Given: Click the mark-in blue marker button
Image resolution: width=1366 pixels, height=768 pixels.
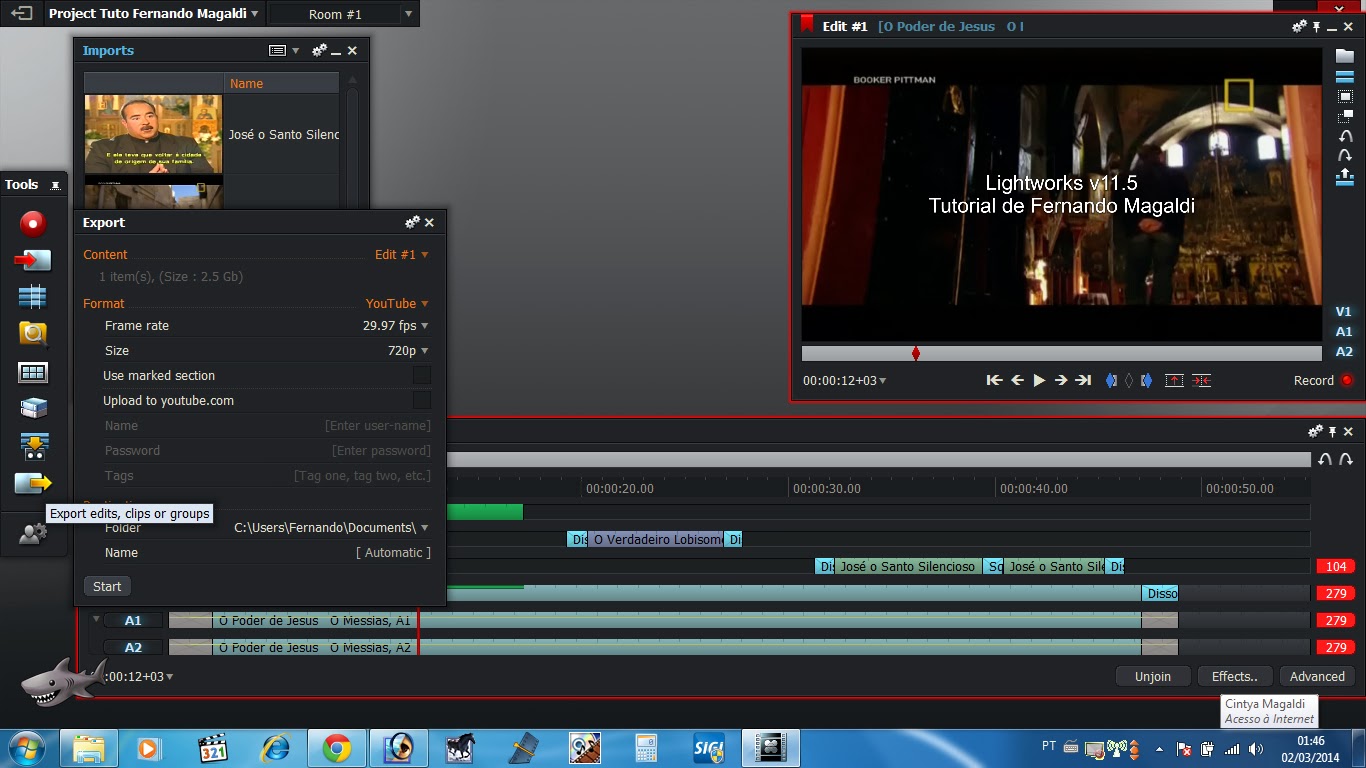Looking at the screenshot, I should point(1111,380).
